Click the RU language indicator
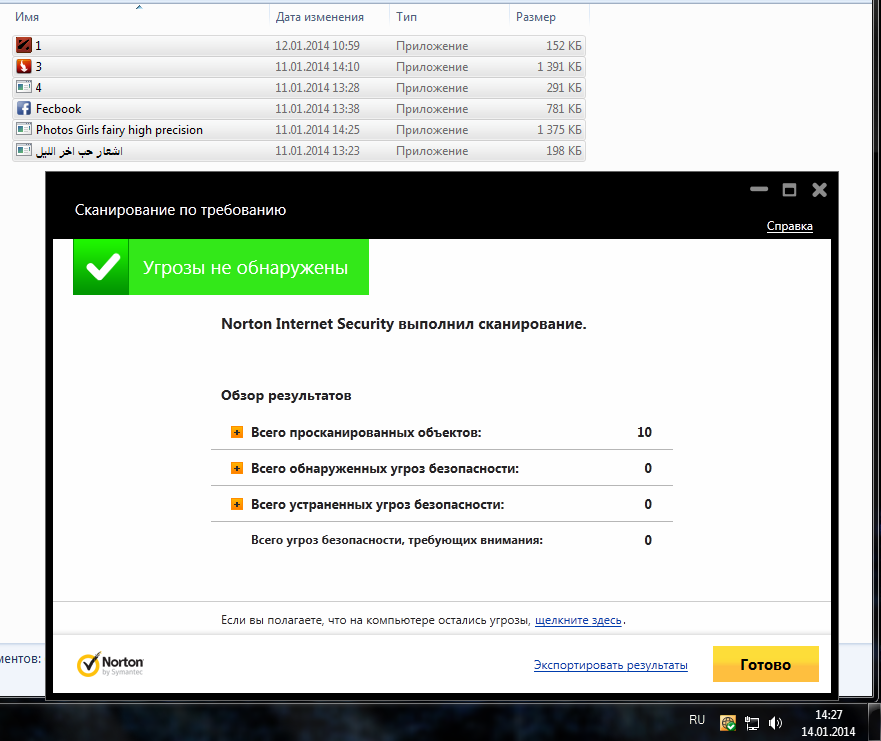The height and width of the screenshot is (741, 881). tap(697, 720)
